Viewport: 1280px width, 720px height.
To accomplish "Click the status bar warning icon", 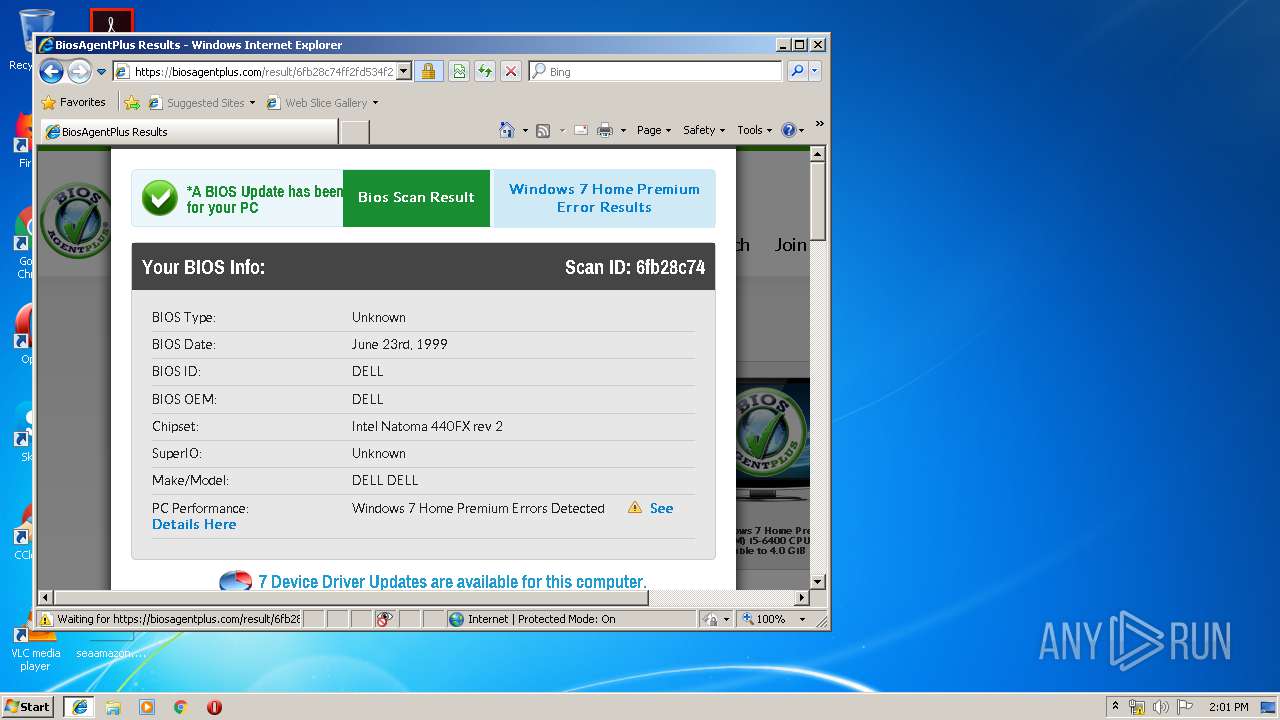I will 45,619.
